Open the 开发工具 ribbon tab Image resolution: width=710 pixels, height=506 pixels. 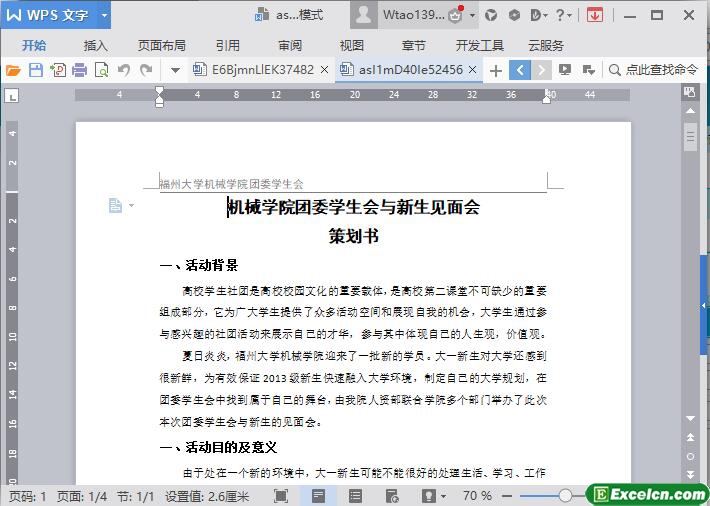[480, 45]
